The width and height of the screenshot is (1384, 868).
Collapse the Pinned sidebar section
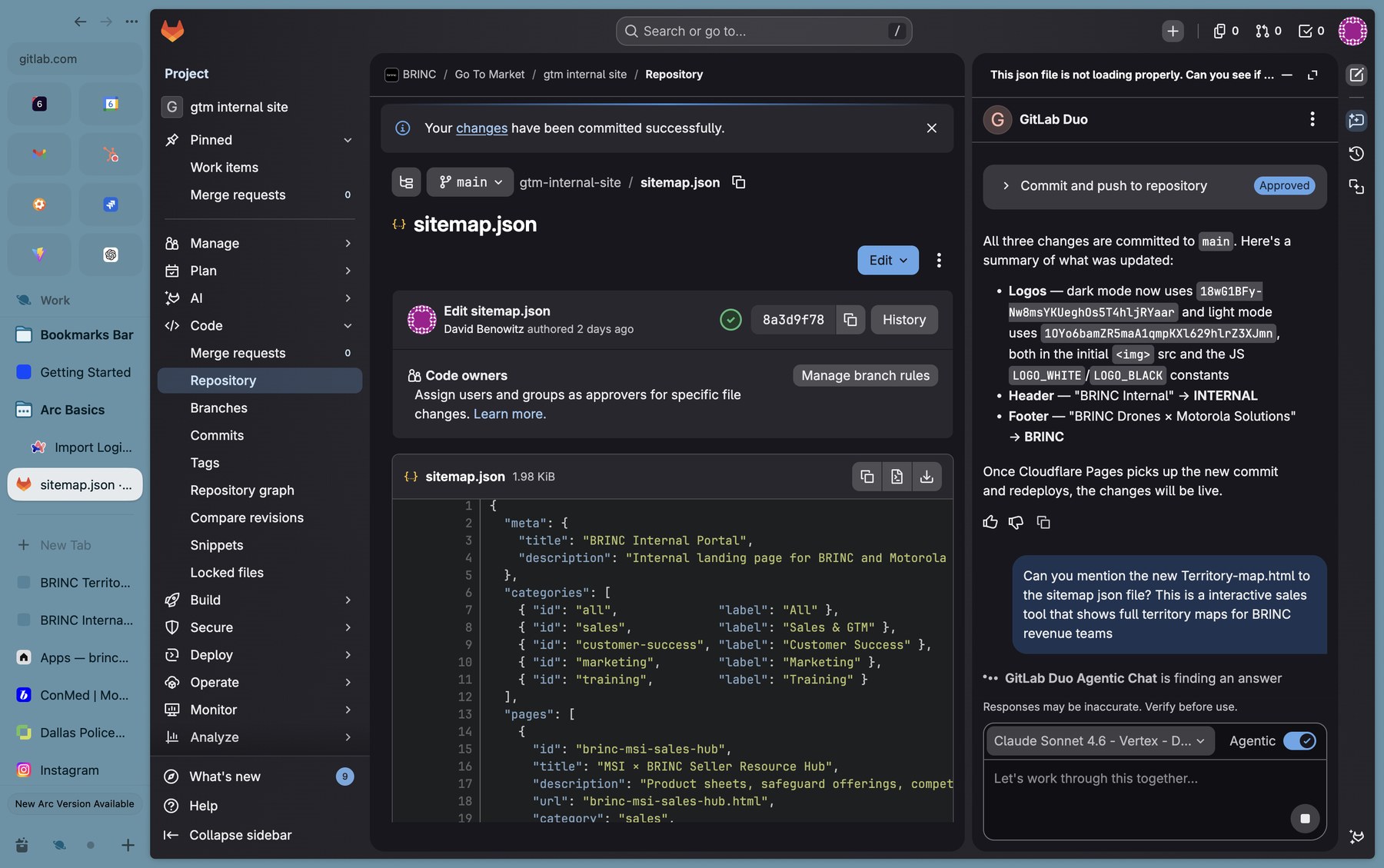pyautogui.click(x=260, y=140)
